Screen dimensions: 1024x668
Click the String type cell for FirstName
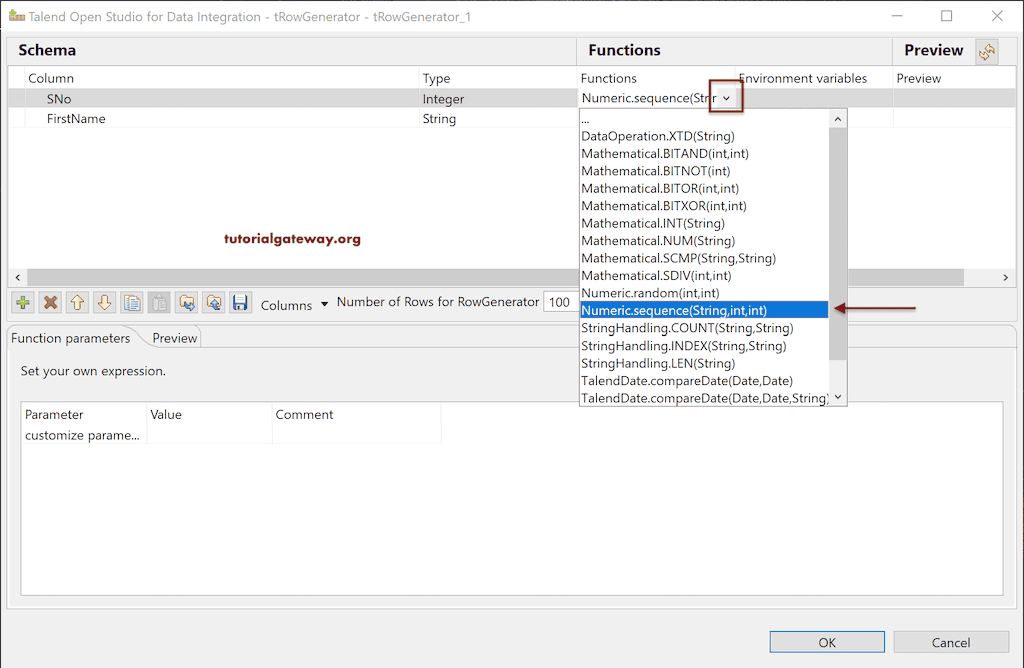(498, 118)
